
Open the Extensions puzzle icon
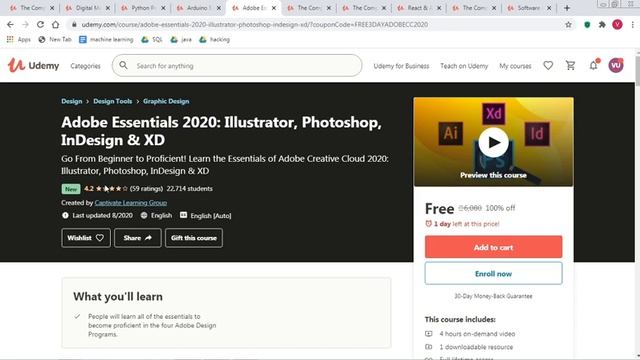(x=602, y=24)
